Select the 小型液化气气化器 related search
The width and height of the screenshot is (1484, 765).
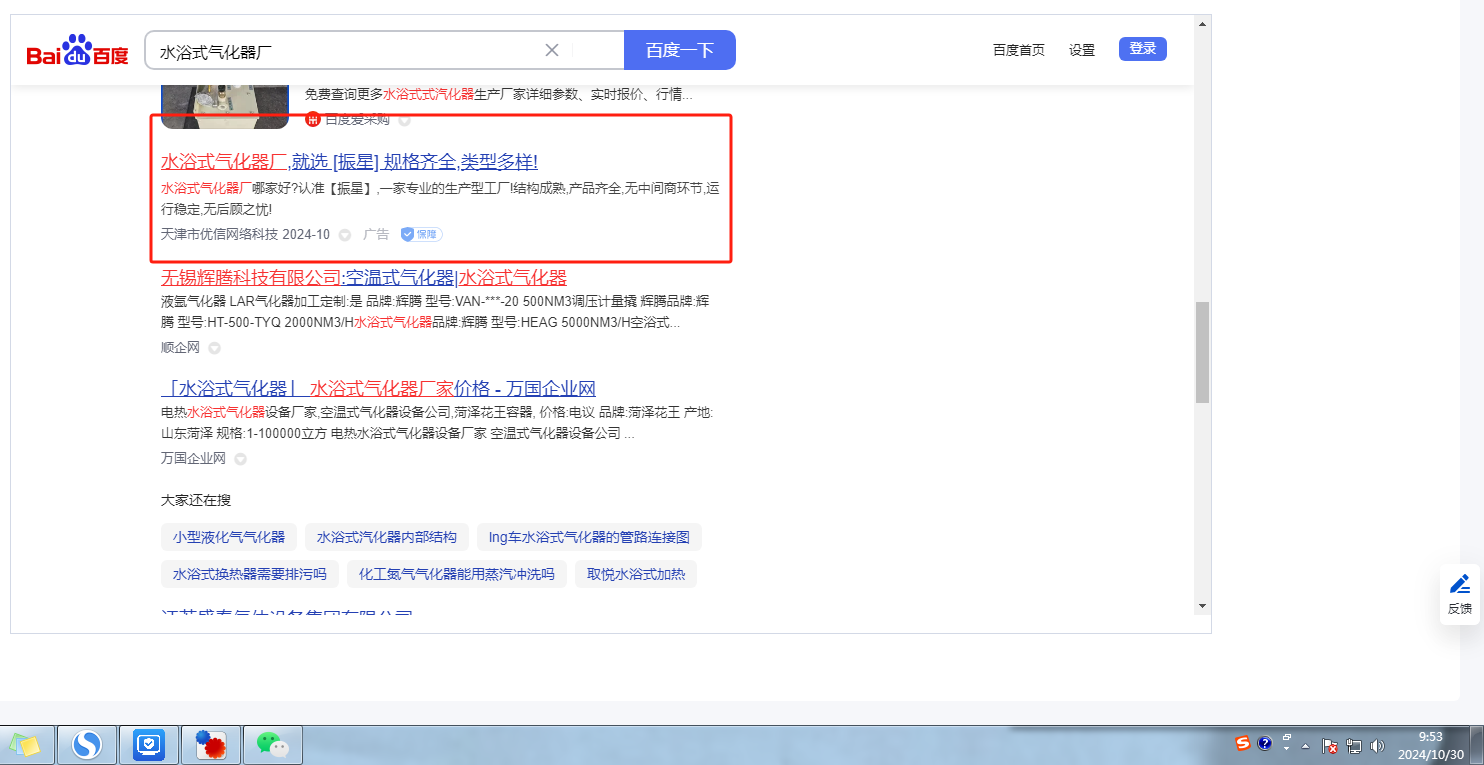click(x=229, y=537)
